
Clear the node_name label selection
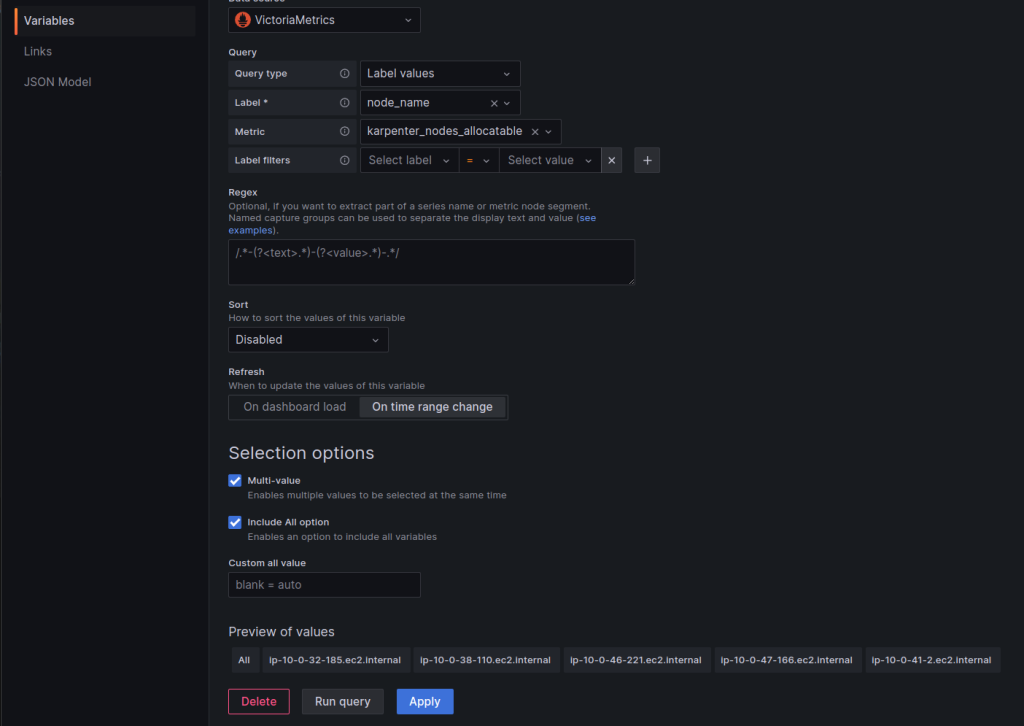(493, 102)
